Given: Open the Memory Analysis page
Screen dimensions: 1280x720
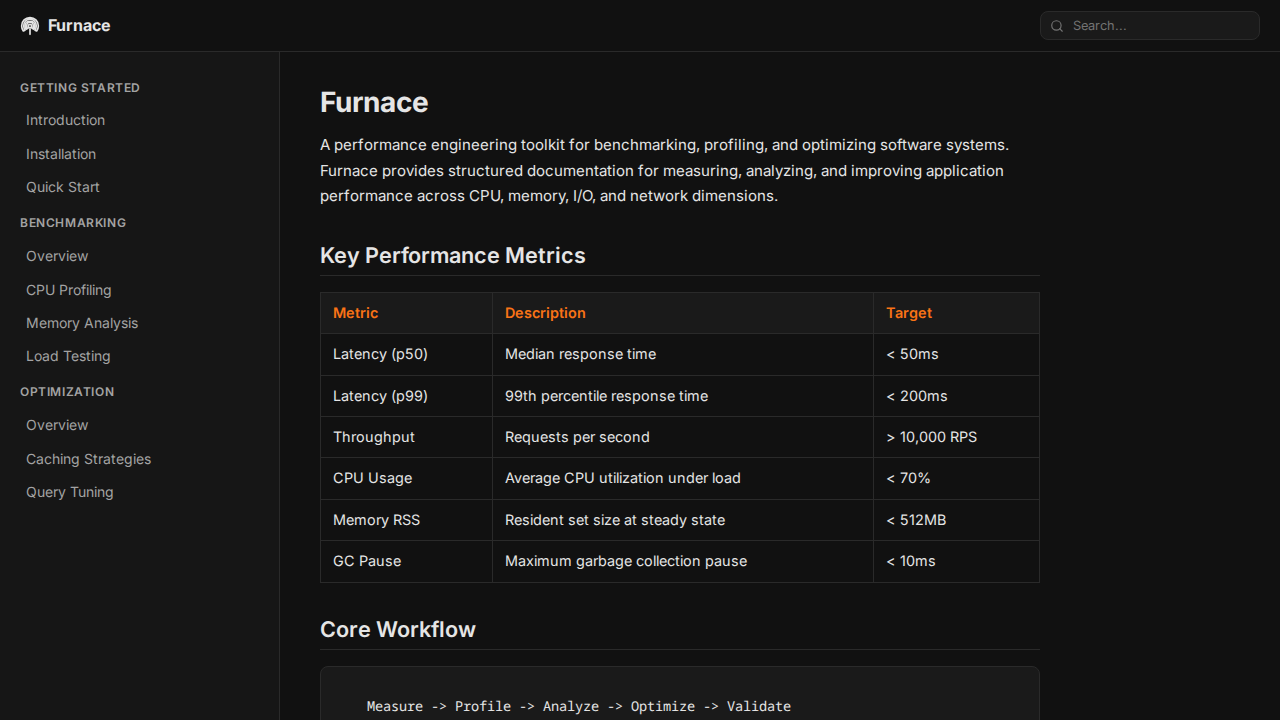Looking at the screenshot, I should coord(81,323).
